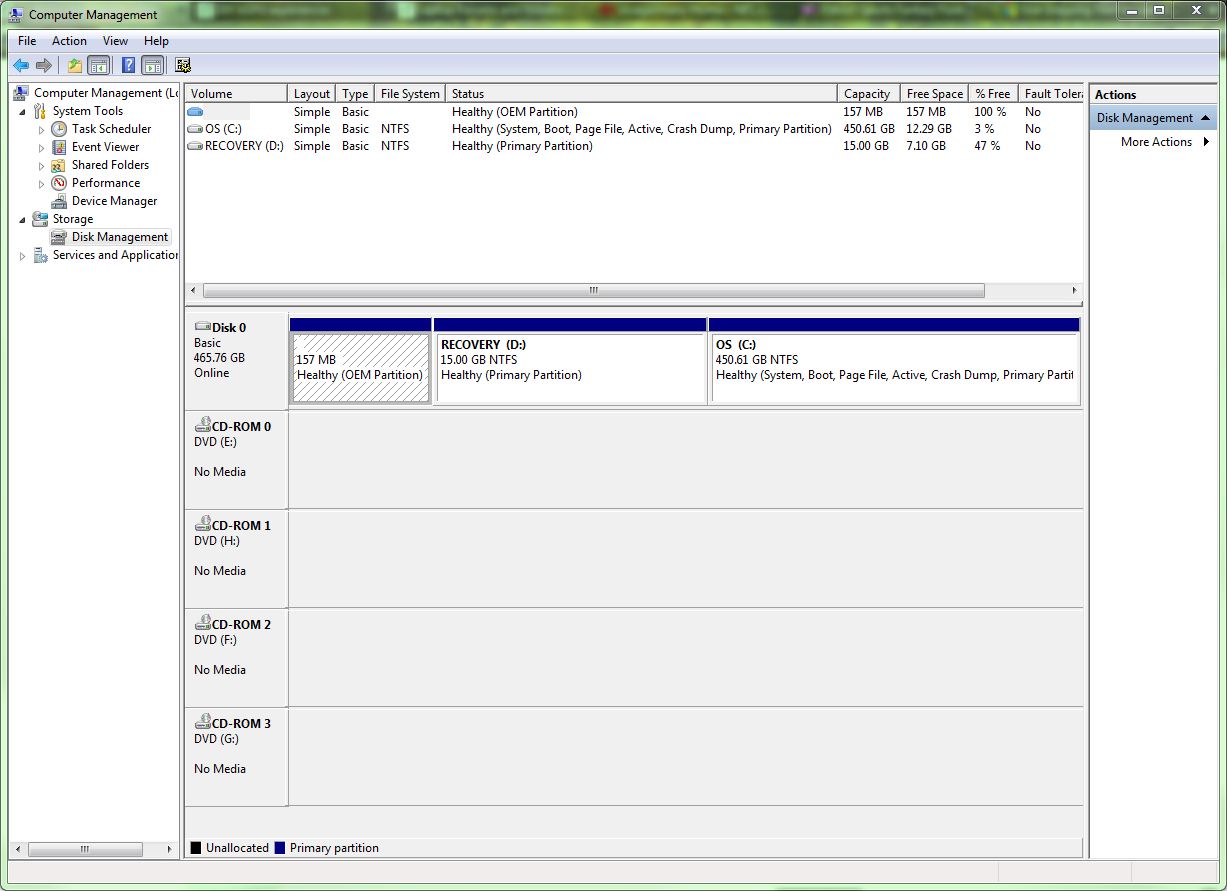Expand Services and Applications node

[23, 256]
